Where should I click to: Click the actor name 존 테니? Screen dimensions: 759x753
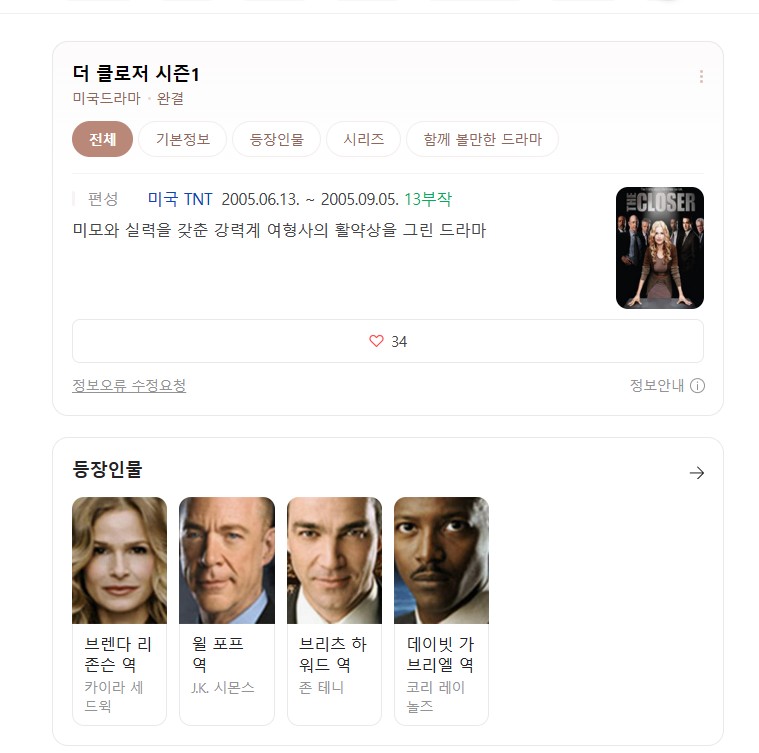(x=321, y=688)
